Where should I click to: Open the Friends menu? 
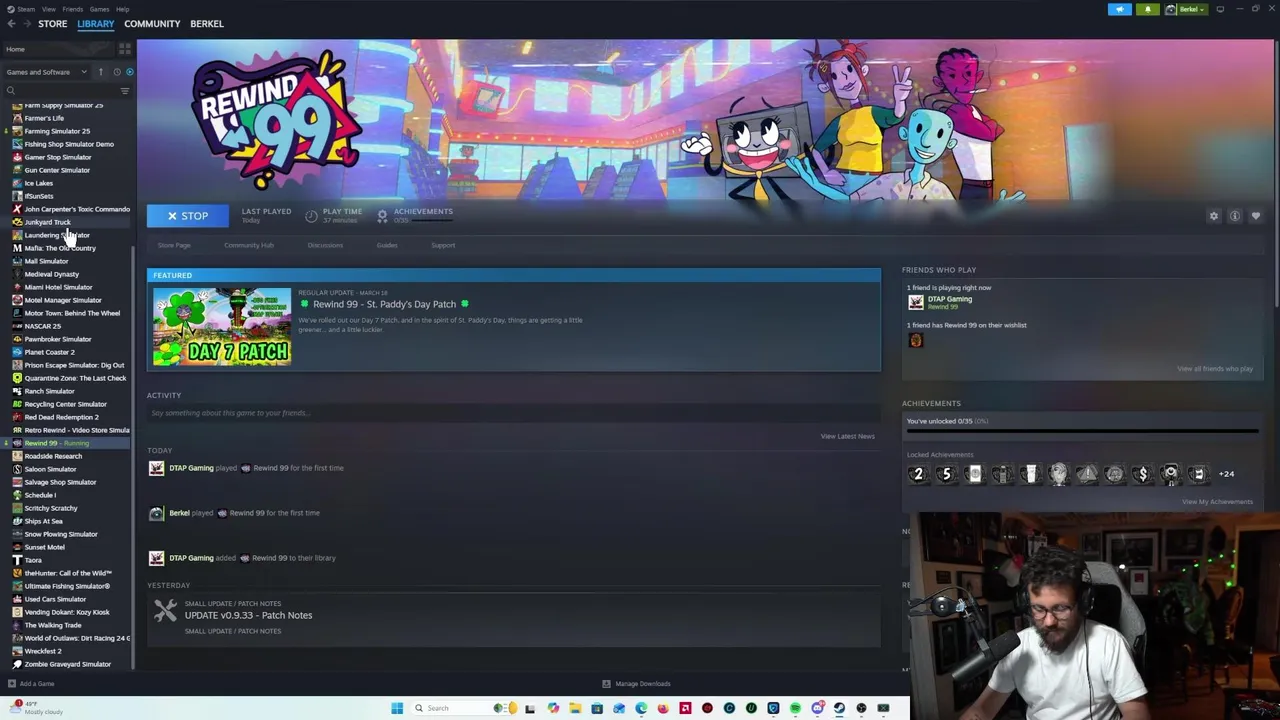pyautogui.click(x=73, y=9)
